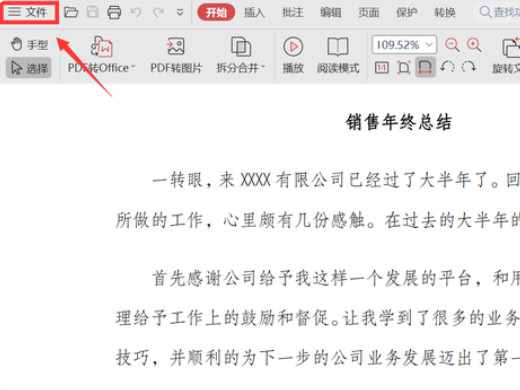Viewport: 520px width, 390px height.
Task: Switch to the 保护 tab
Action: point(406,12)
